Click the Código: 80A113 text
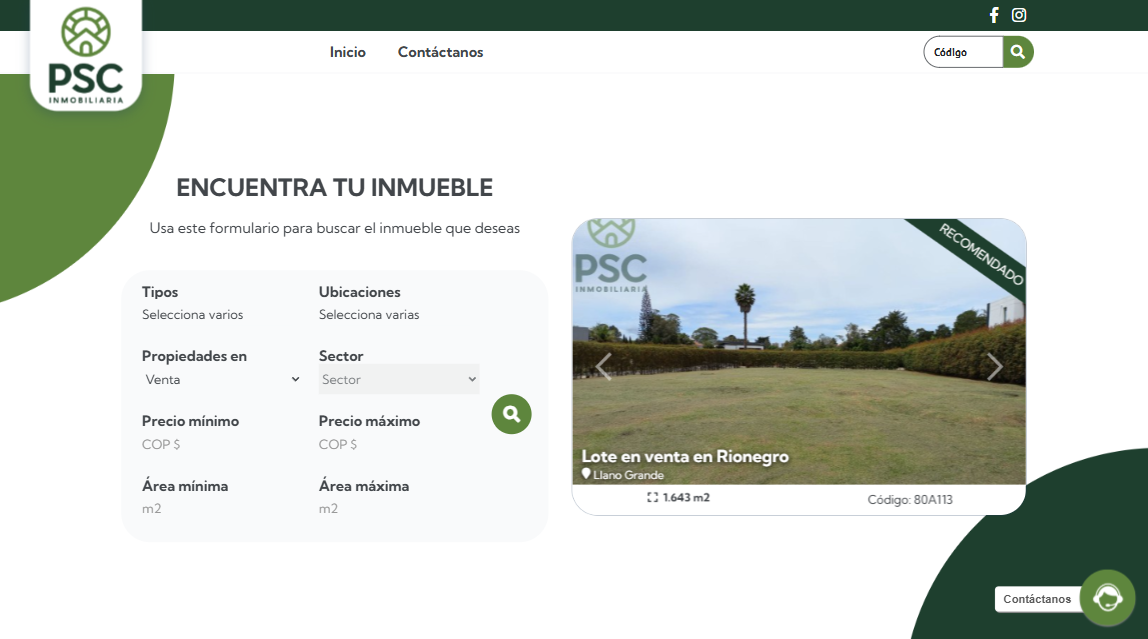The image size is (1148, 639). [x=909, y=500]
